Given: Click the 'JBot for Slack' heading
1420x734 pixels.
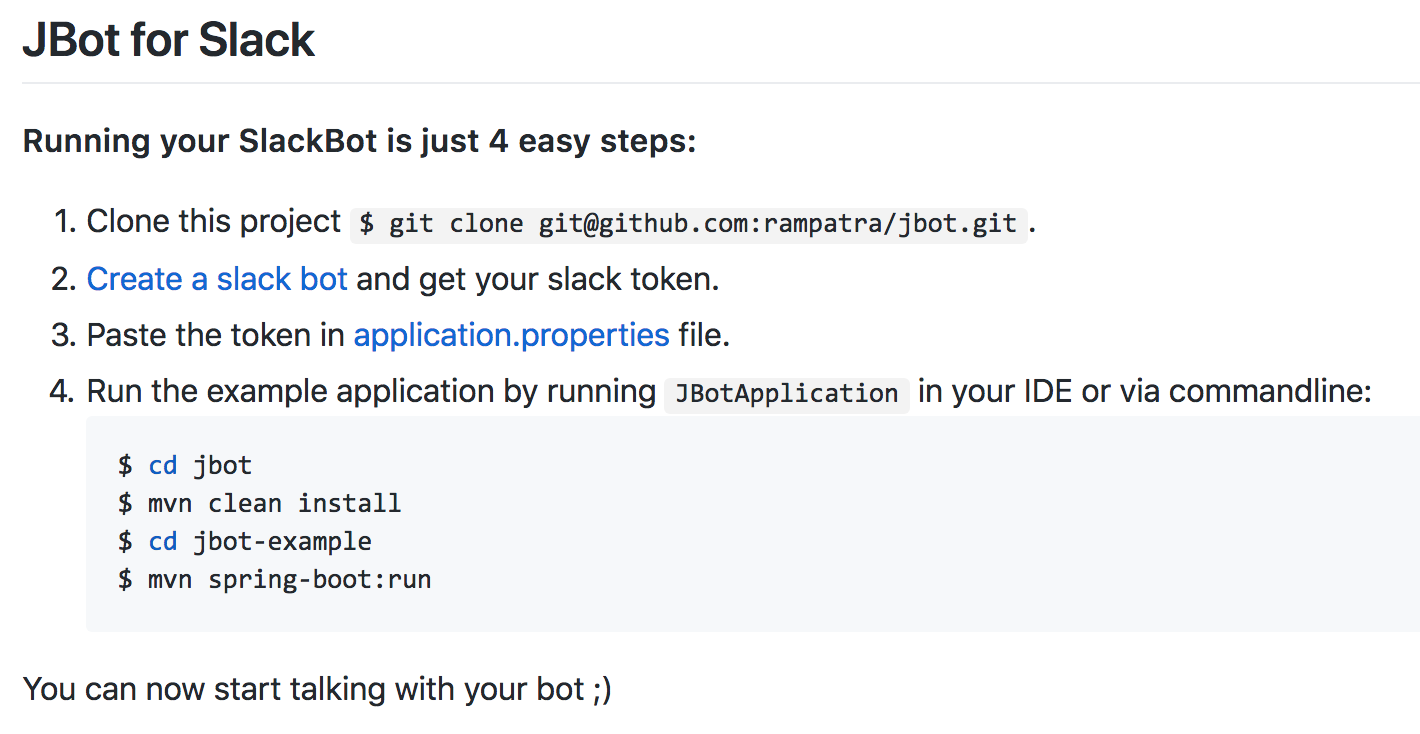Looking at the screenshot, I should (x=168, y=40).
